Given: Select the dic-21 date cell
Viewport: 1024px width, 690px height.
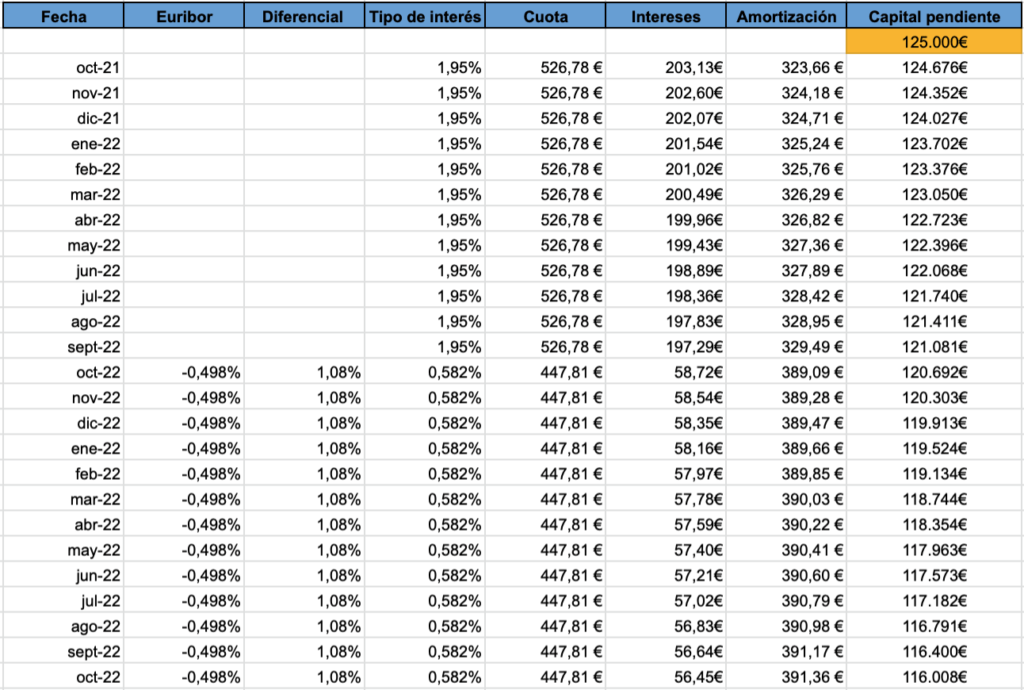Looking at the screenshot, I should [99, 118].
